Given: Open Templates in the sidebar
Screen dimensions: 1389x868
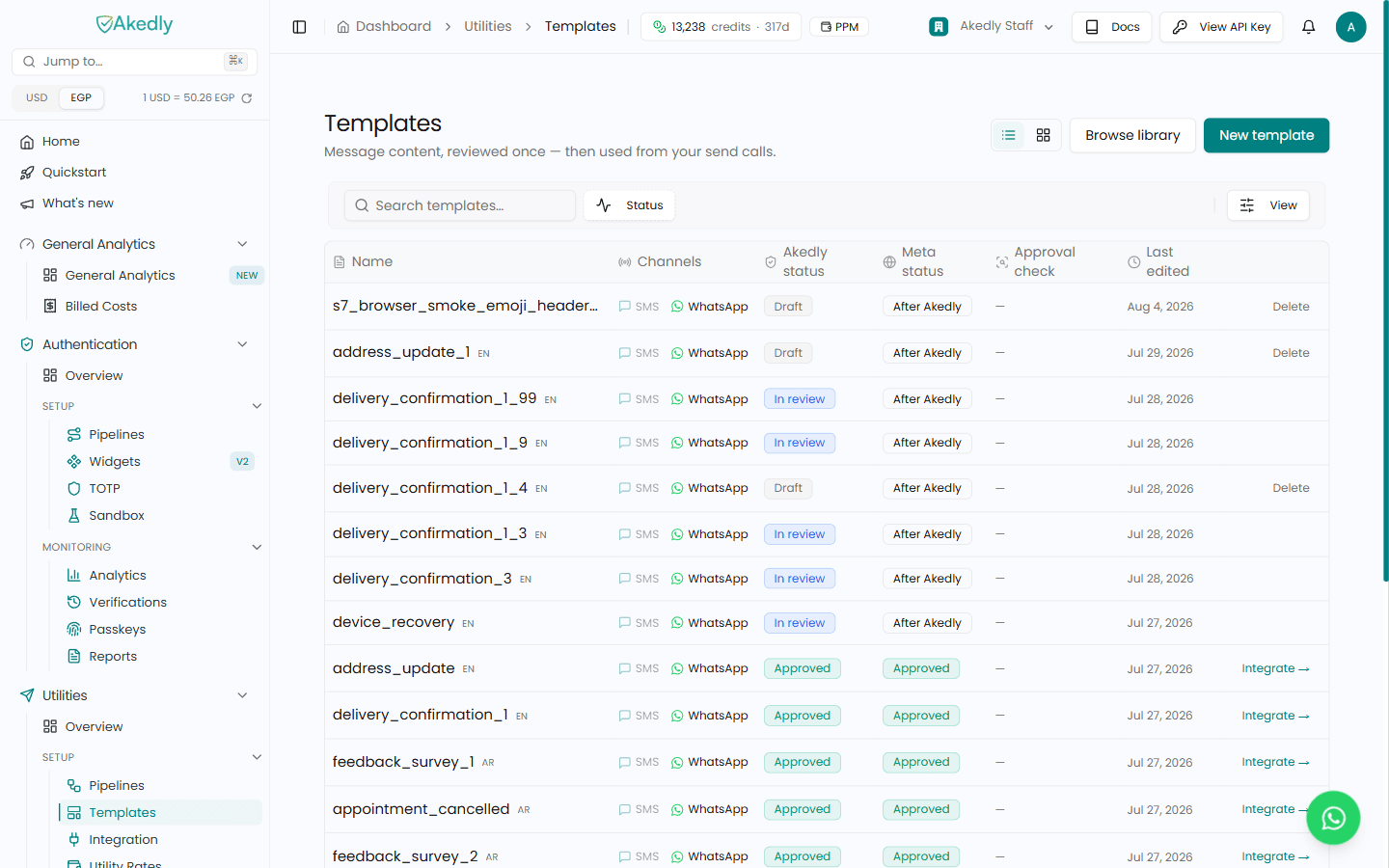Looking at the screenshot, I should pyautogui.click(x=161, y=813).
